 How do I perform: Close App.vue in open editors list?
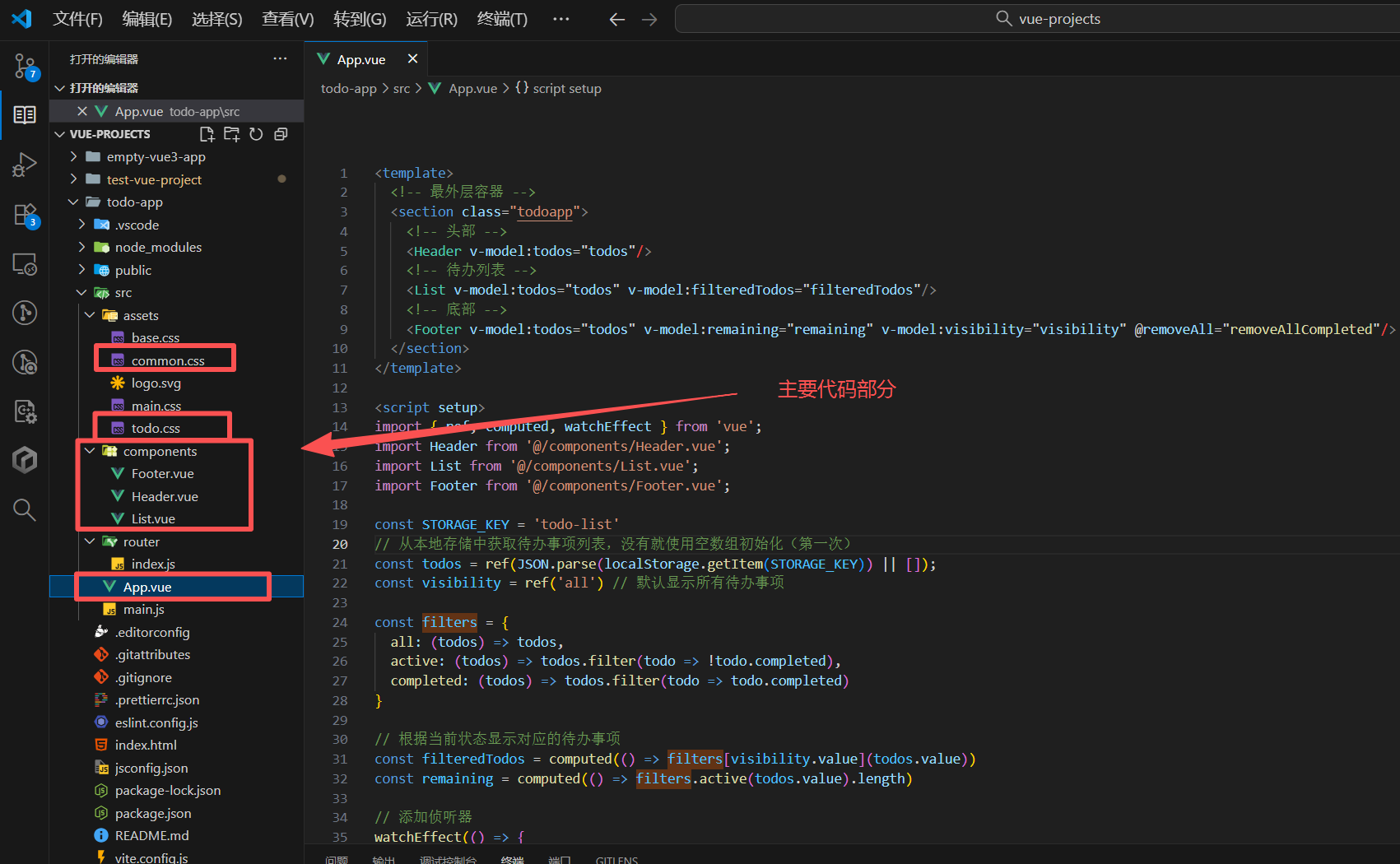point(82,111)
